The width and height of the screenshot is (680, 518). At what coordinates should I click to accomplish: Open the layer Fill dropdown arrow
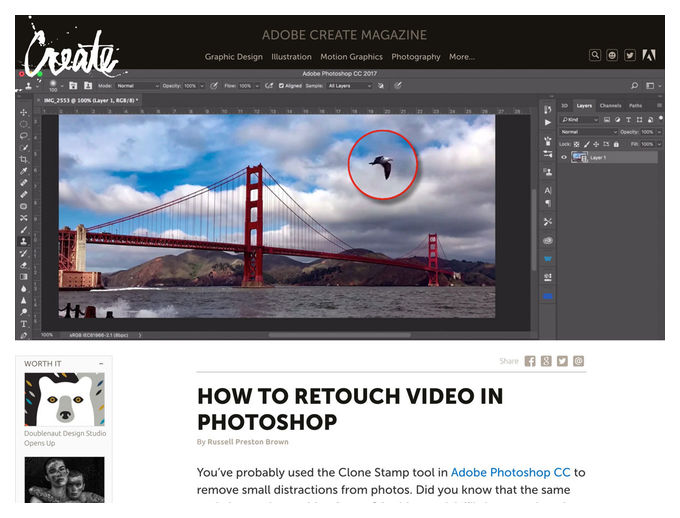pyautogui.click(x=659, y=144)
